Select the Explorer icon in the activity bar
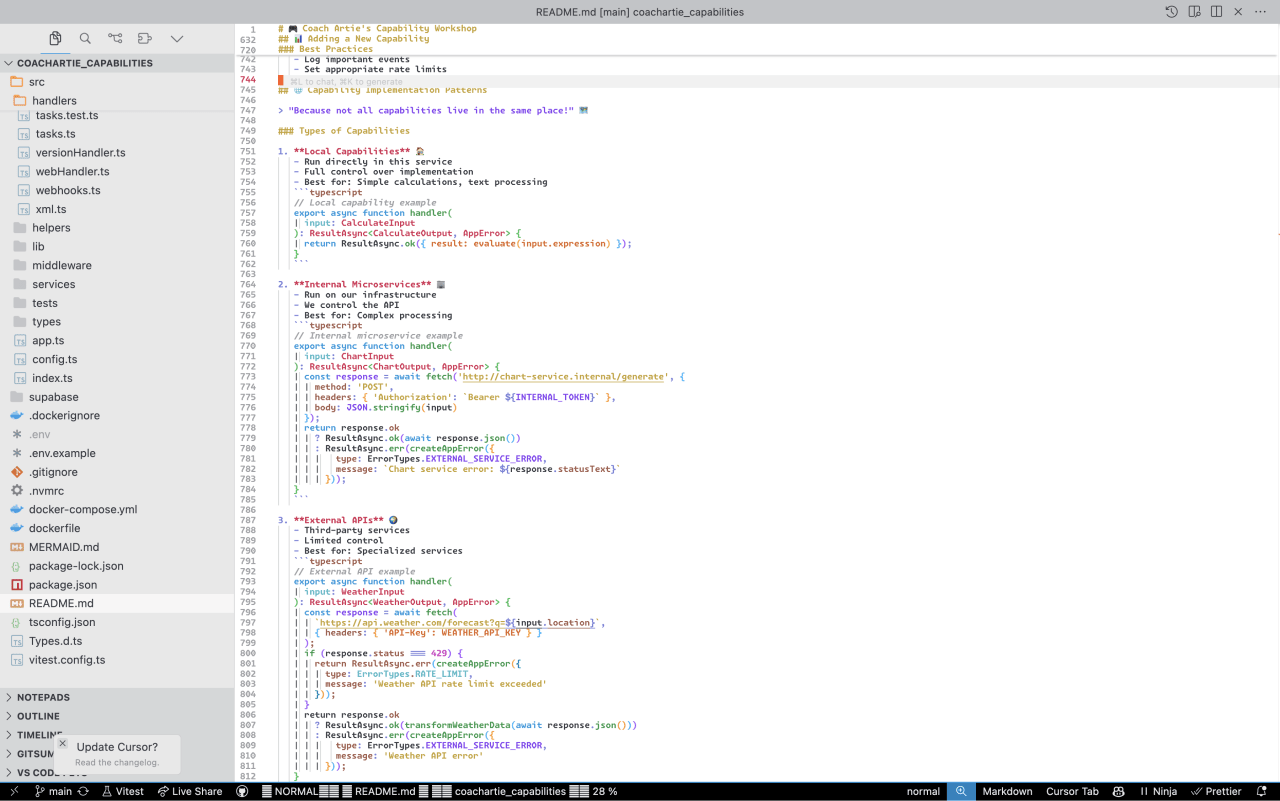Image resolution: width=1280 pixels, height=801 pixels. [x=55, y=37]
